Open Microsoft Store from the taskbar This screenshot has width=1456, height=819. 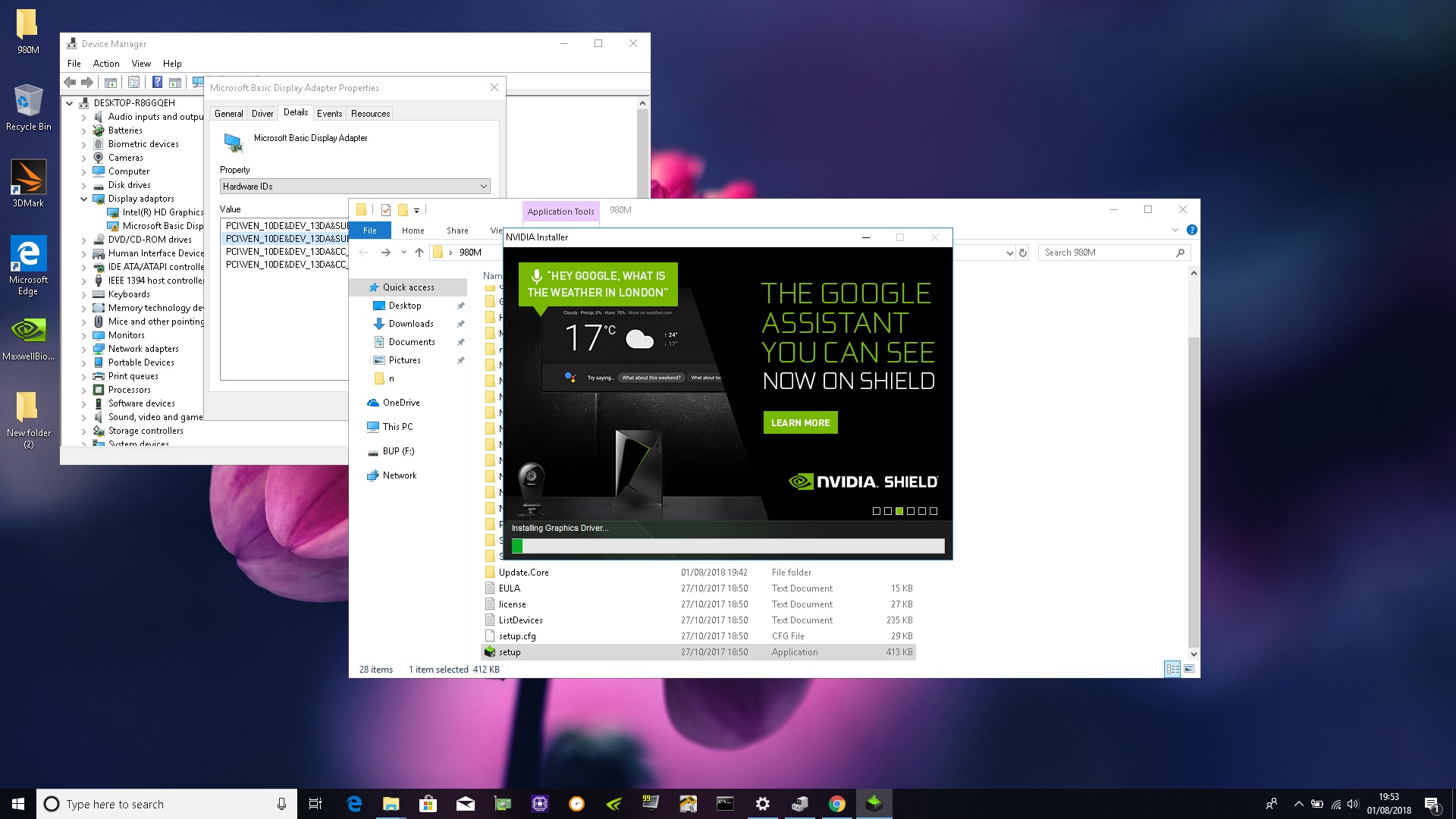tap(428, 804)
